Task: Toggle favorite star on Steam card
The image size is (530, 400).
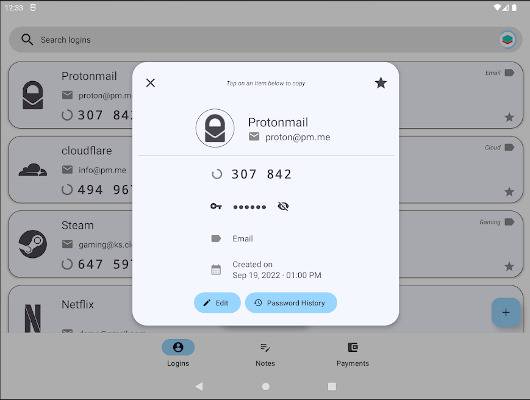Action: [x=509, y=266]
